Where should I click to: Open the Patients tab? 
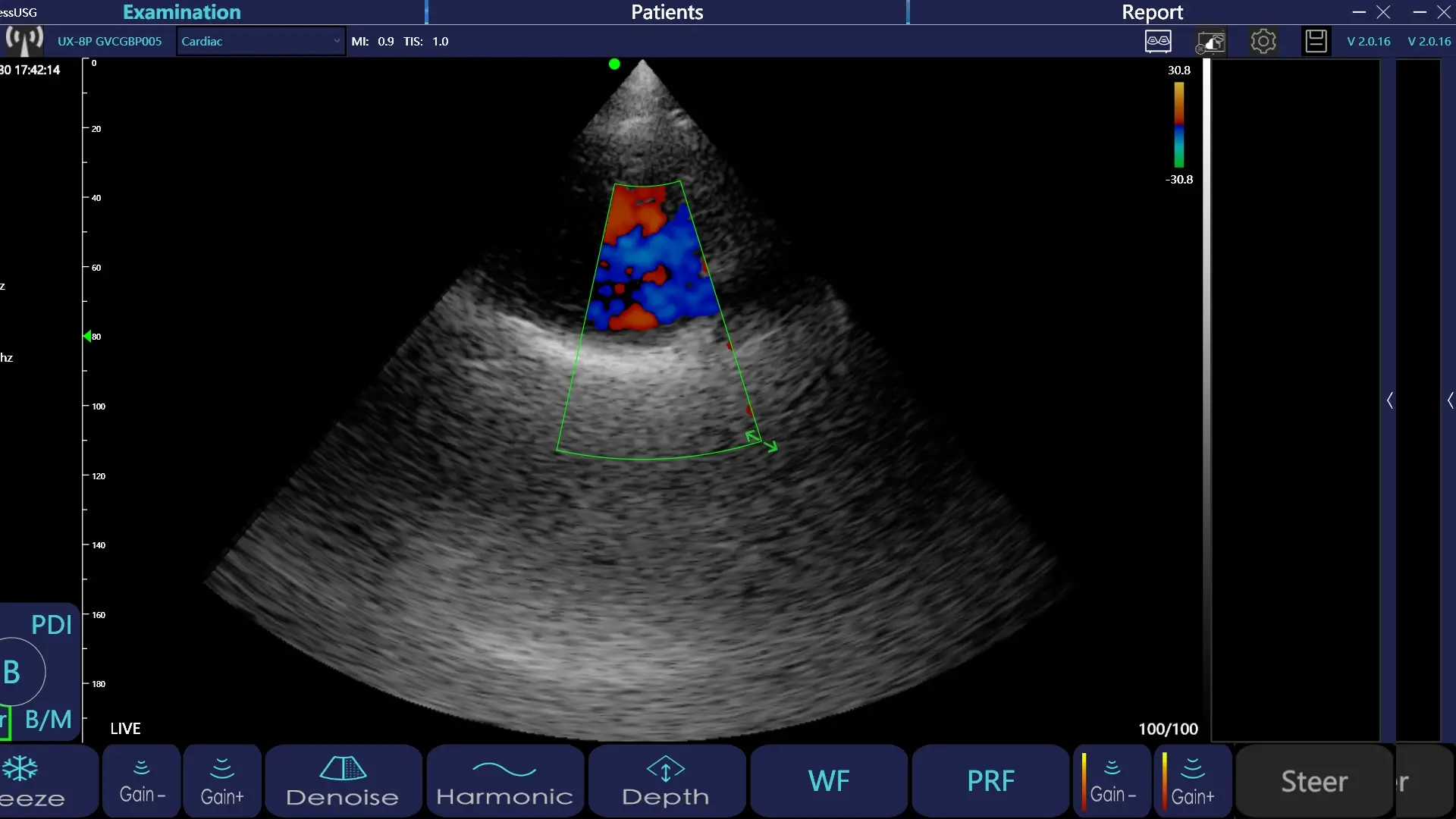(667, 12)
